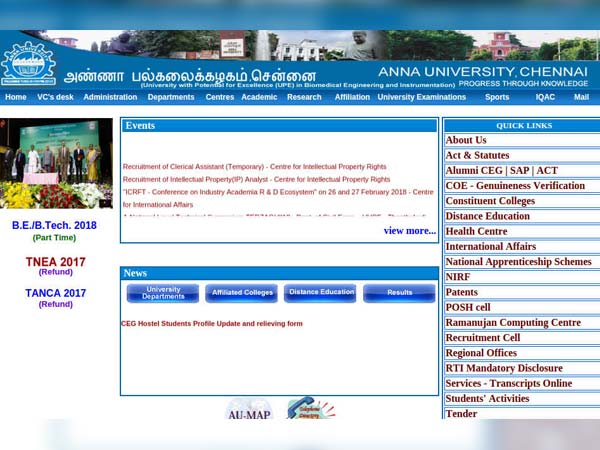Viewport: 600px width, 450px height.
Task: Click the Results news button
Action: [x=399, y=293]
